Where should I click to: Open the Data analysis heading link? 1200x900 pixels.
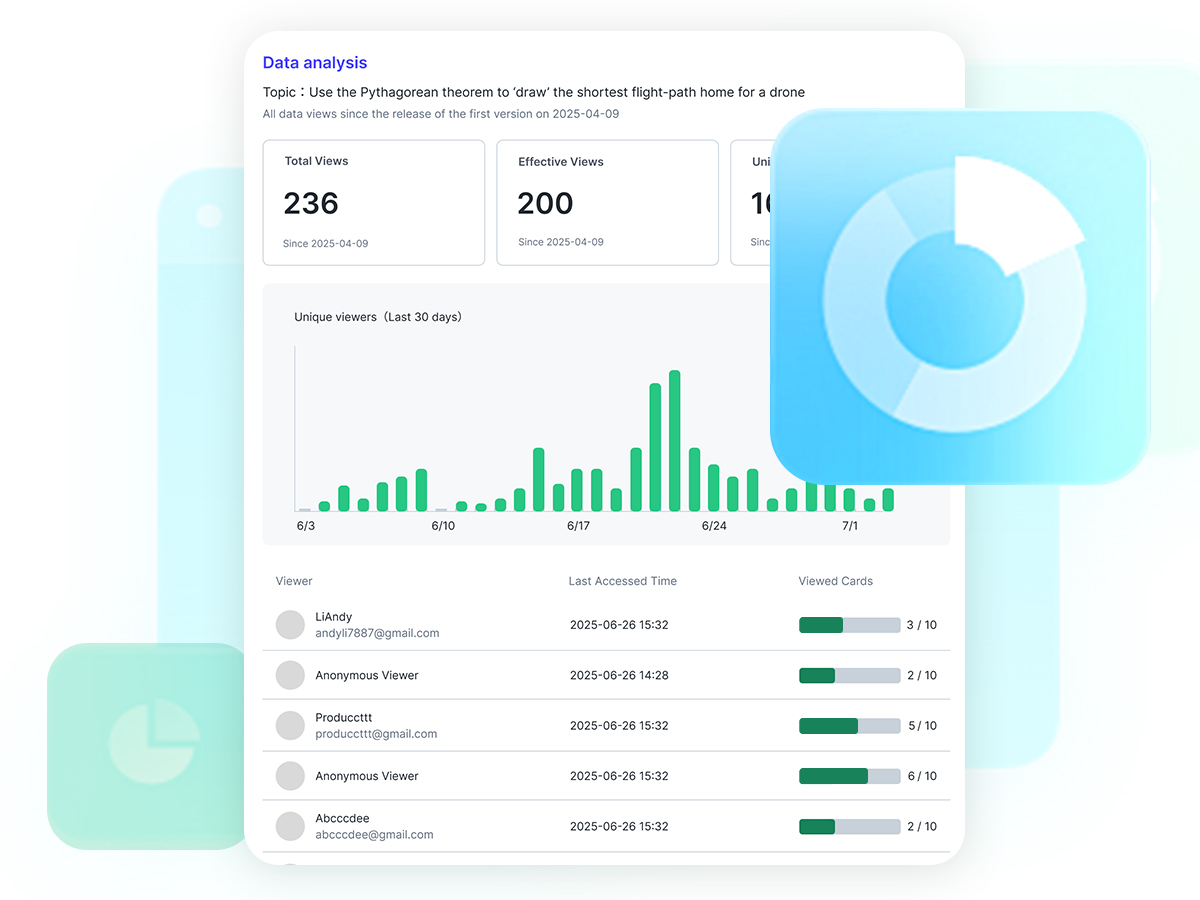[x=314, y=62]
